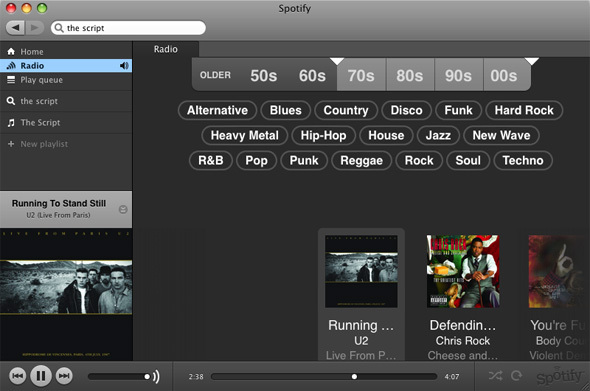Select the Rock genre
The height and width of the screenshot is (391, 590).
pyautogui.click(x=419, y=161)
